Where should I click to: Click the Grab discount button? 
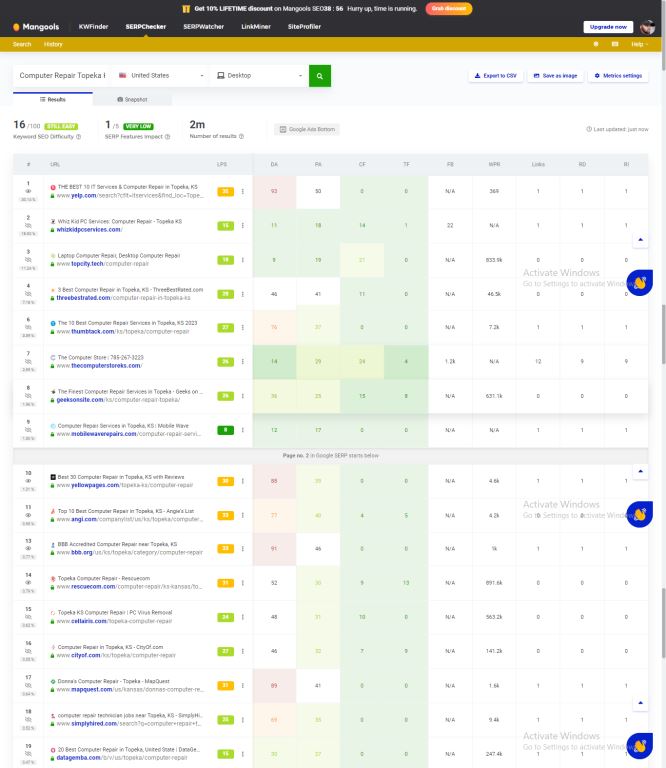(x=449, y=9)
